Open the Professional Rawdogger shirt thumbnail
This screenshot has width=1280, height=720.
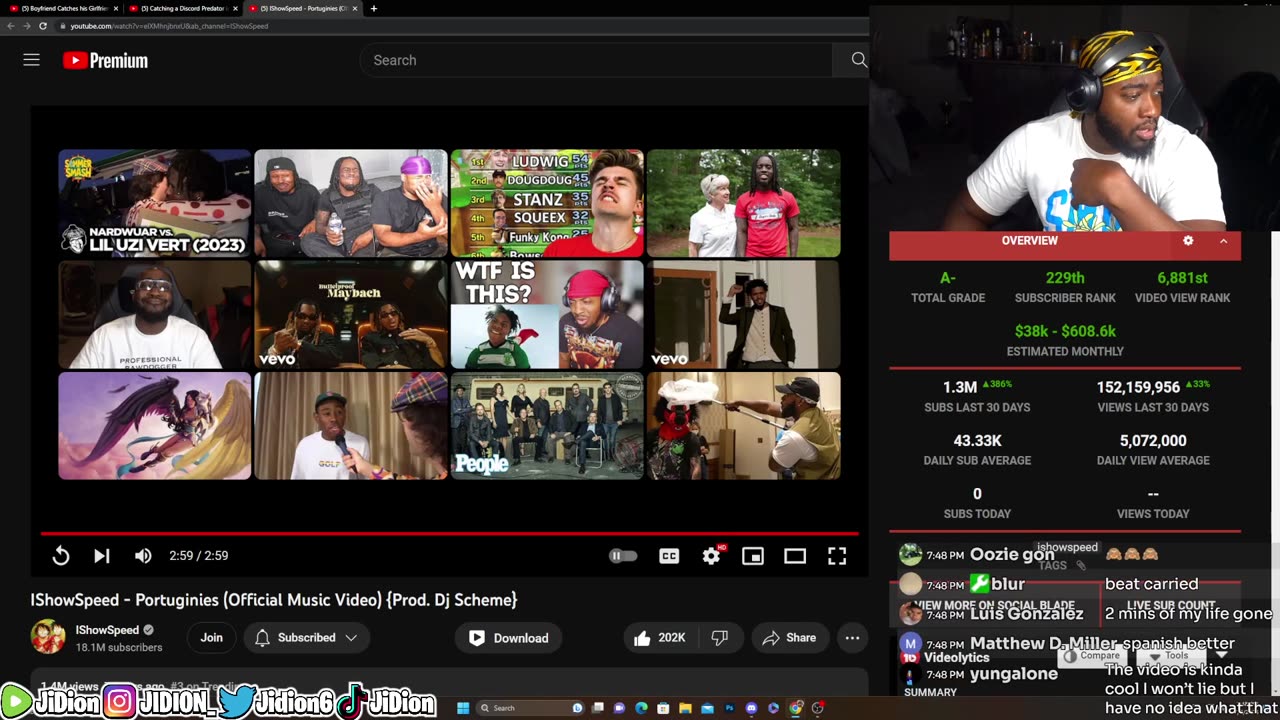click(x=154, y=315)
